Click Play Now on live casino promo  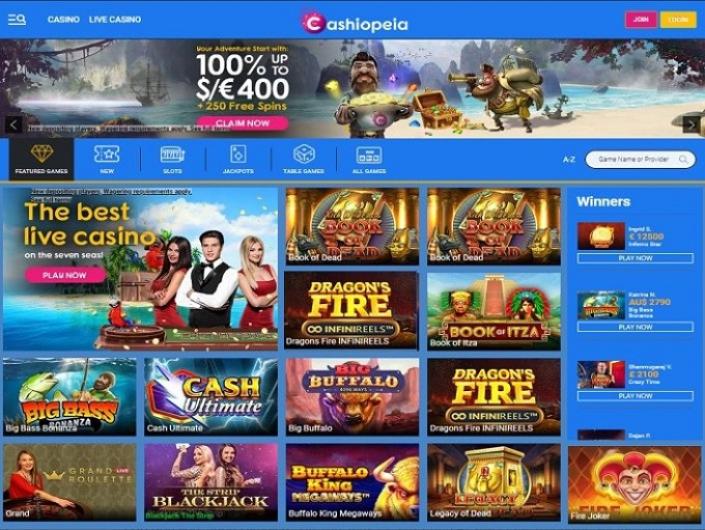coord(65,275)
